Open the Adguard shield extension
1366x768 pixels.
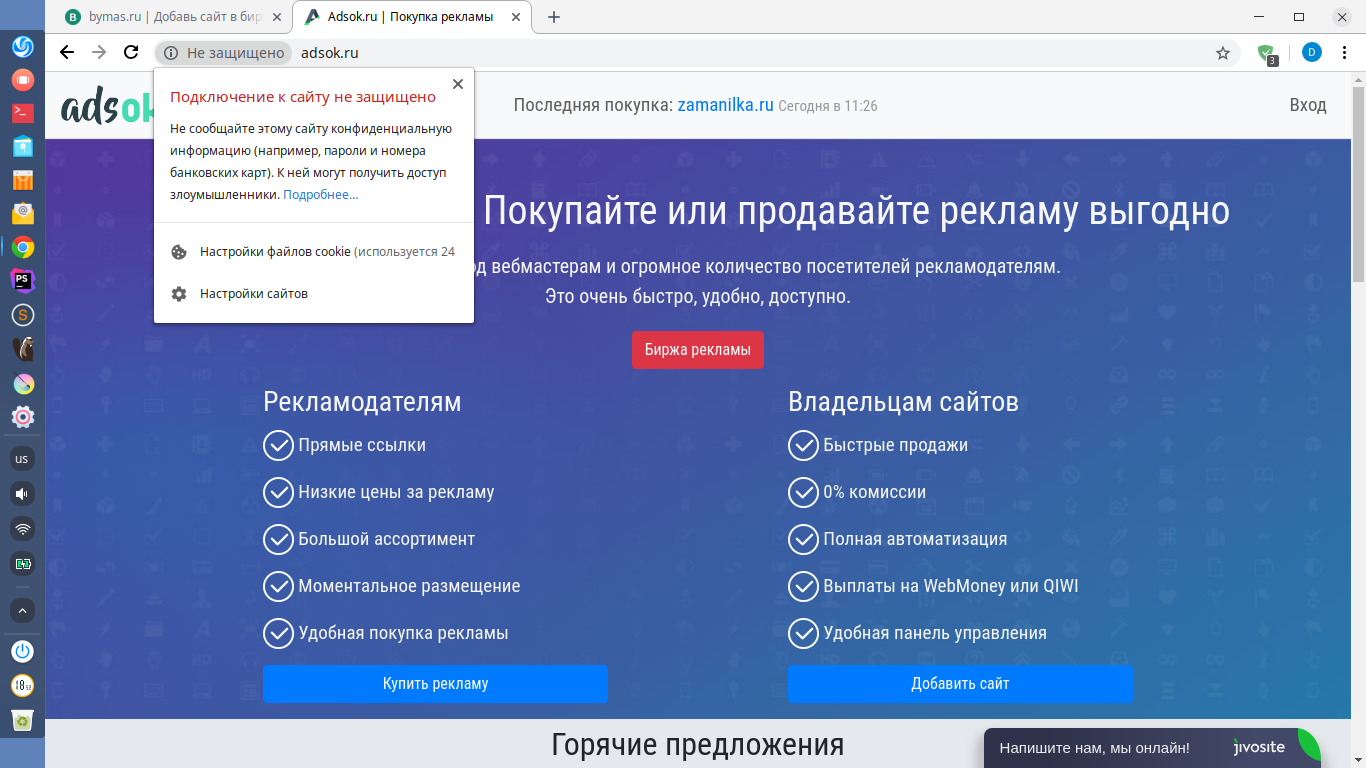pos(1267,53)
